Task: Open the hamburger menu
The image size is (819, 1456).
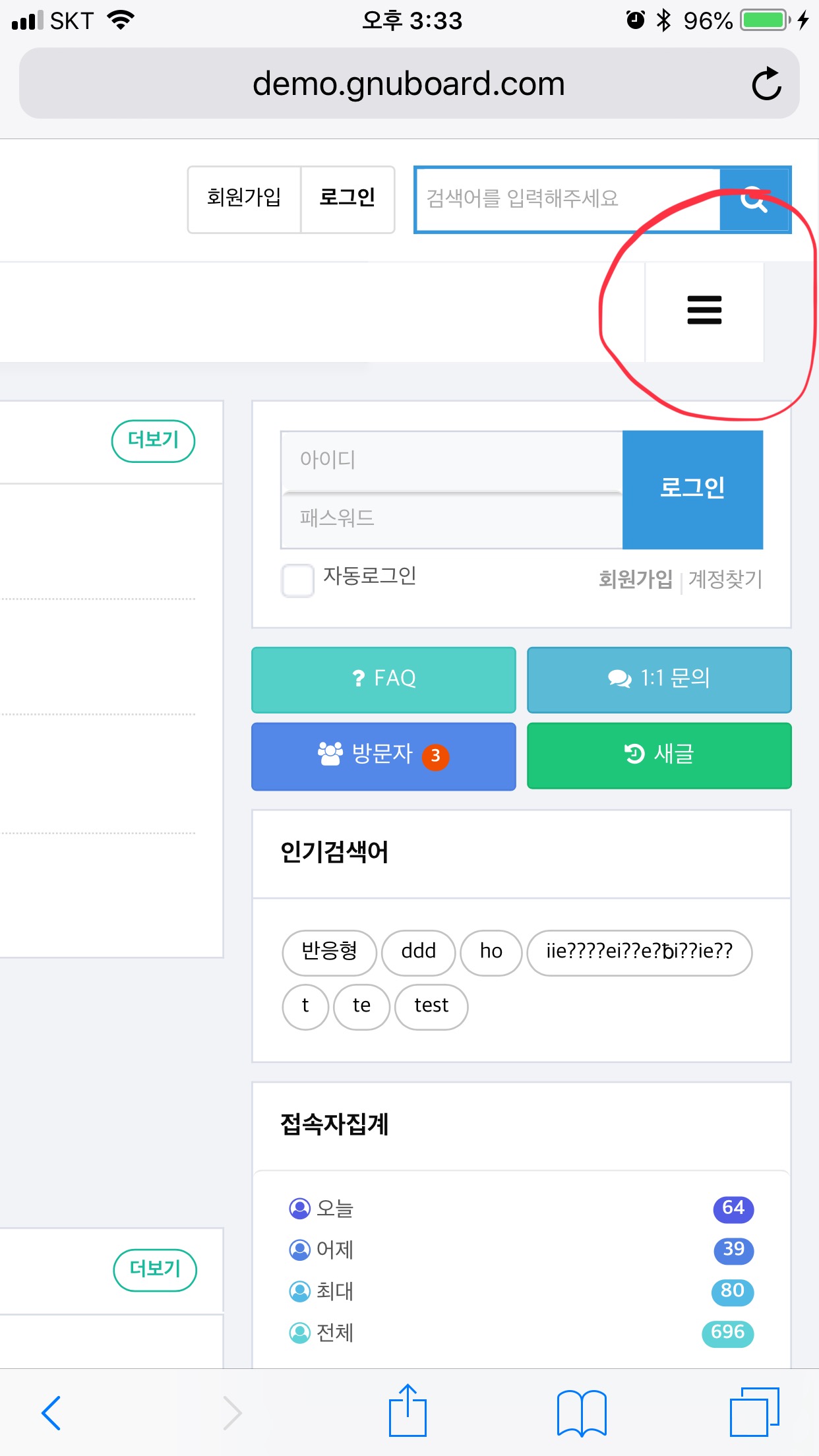Action: coord(704,311)
